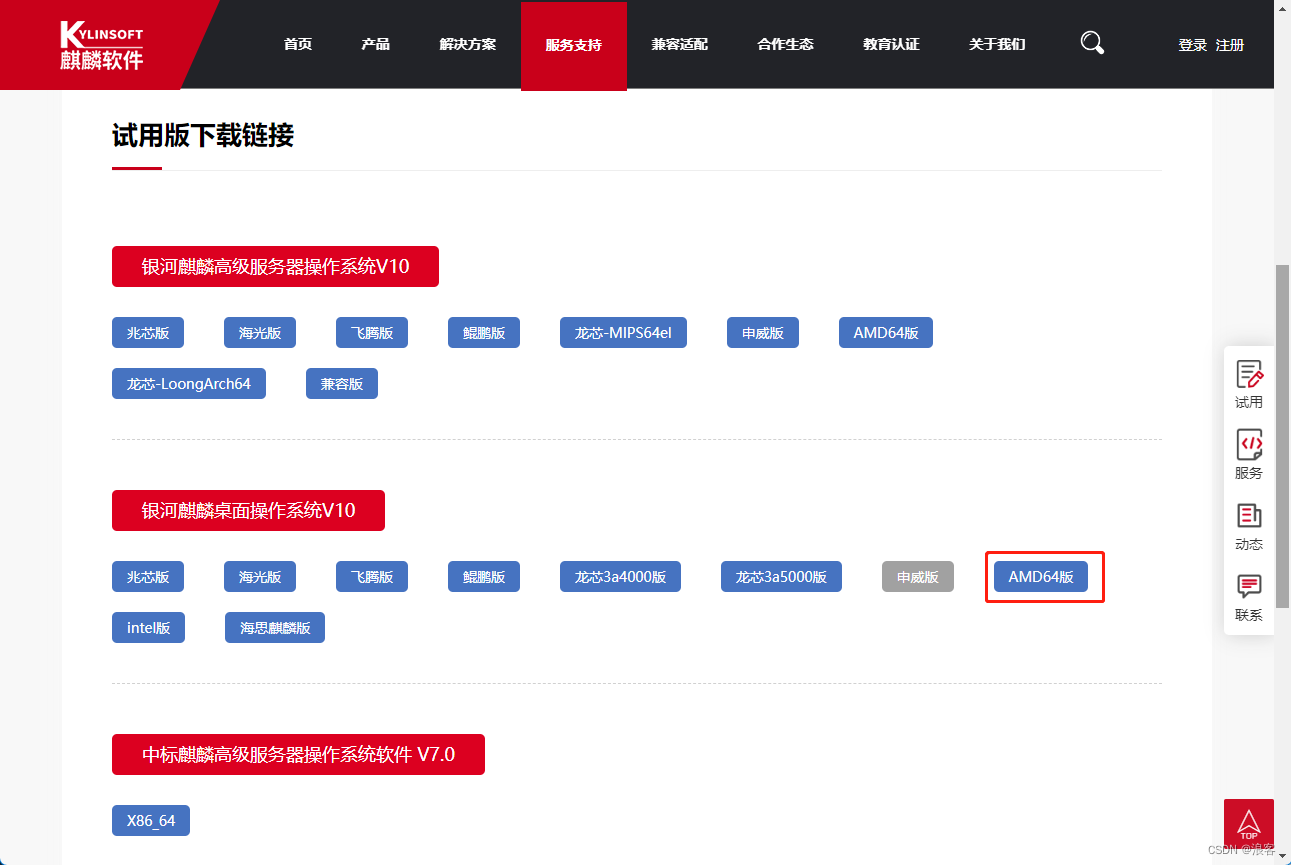Select 解决方案 in the navigation bar
Viewport: 1291px width, 865px height.
point(467,45)
